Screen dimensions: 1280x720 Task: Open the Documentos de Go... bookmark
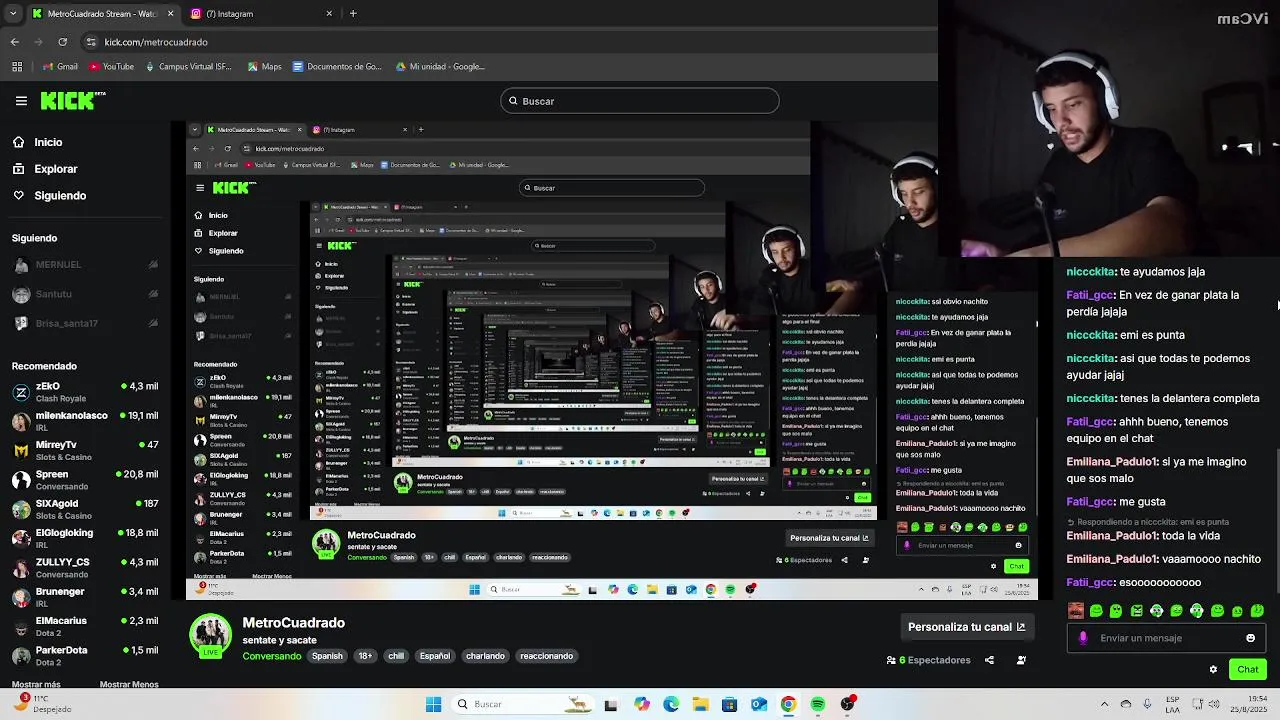[338, 67]
